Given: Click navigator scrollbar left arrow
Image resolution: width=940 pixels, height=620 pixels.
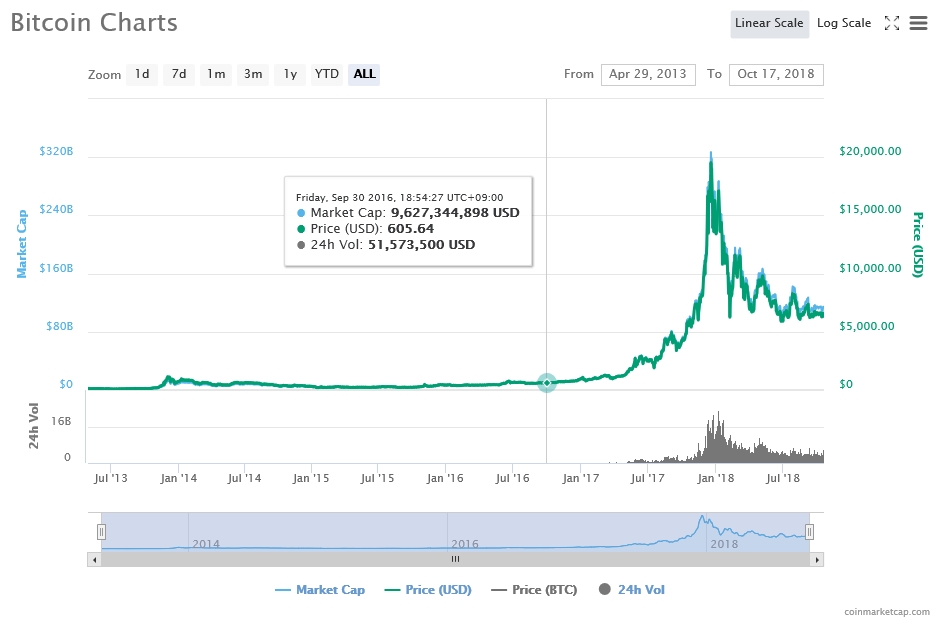Looking at the screenshot, I should point(94,560).
